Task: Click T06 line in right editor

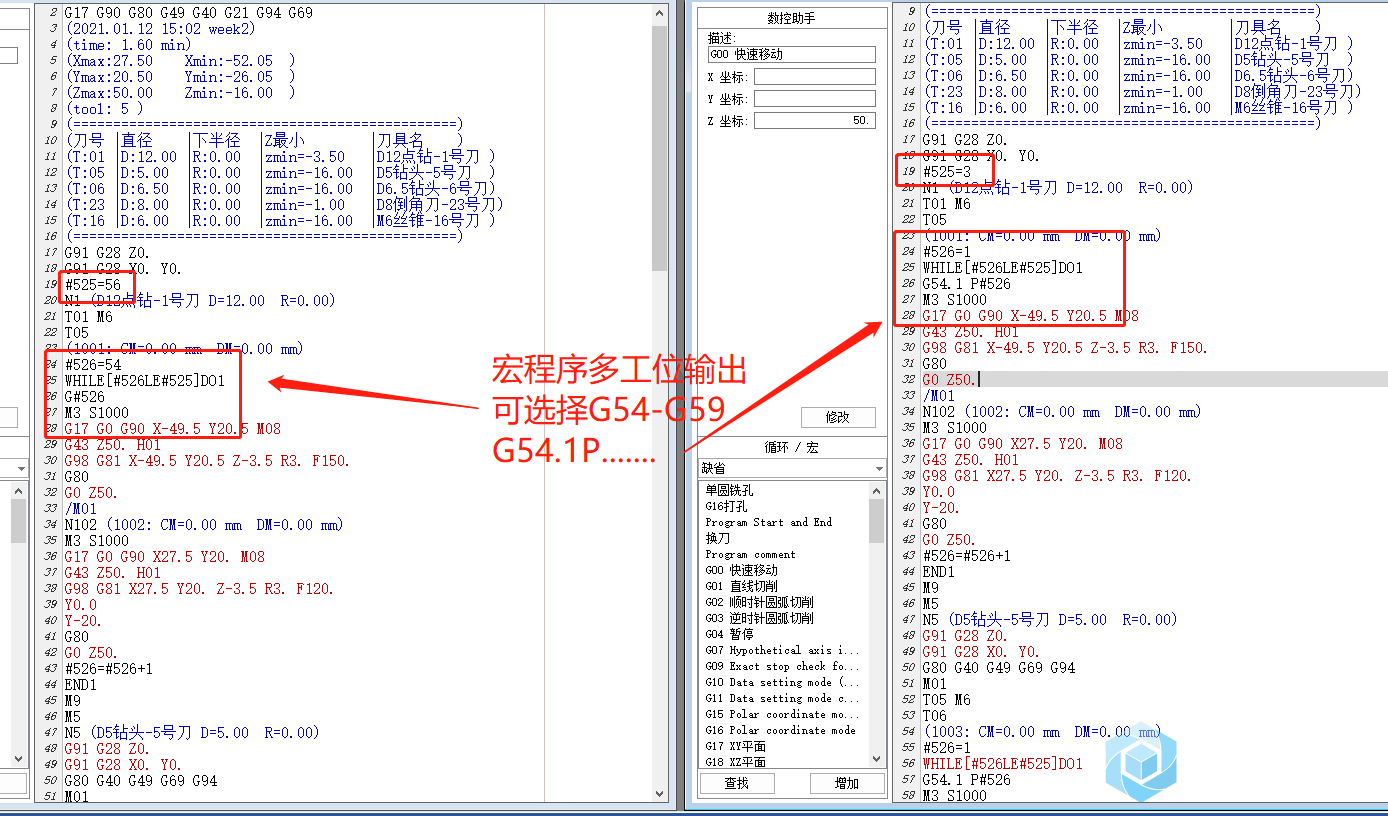Action: point(934,716)
